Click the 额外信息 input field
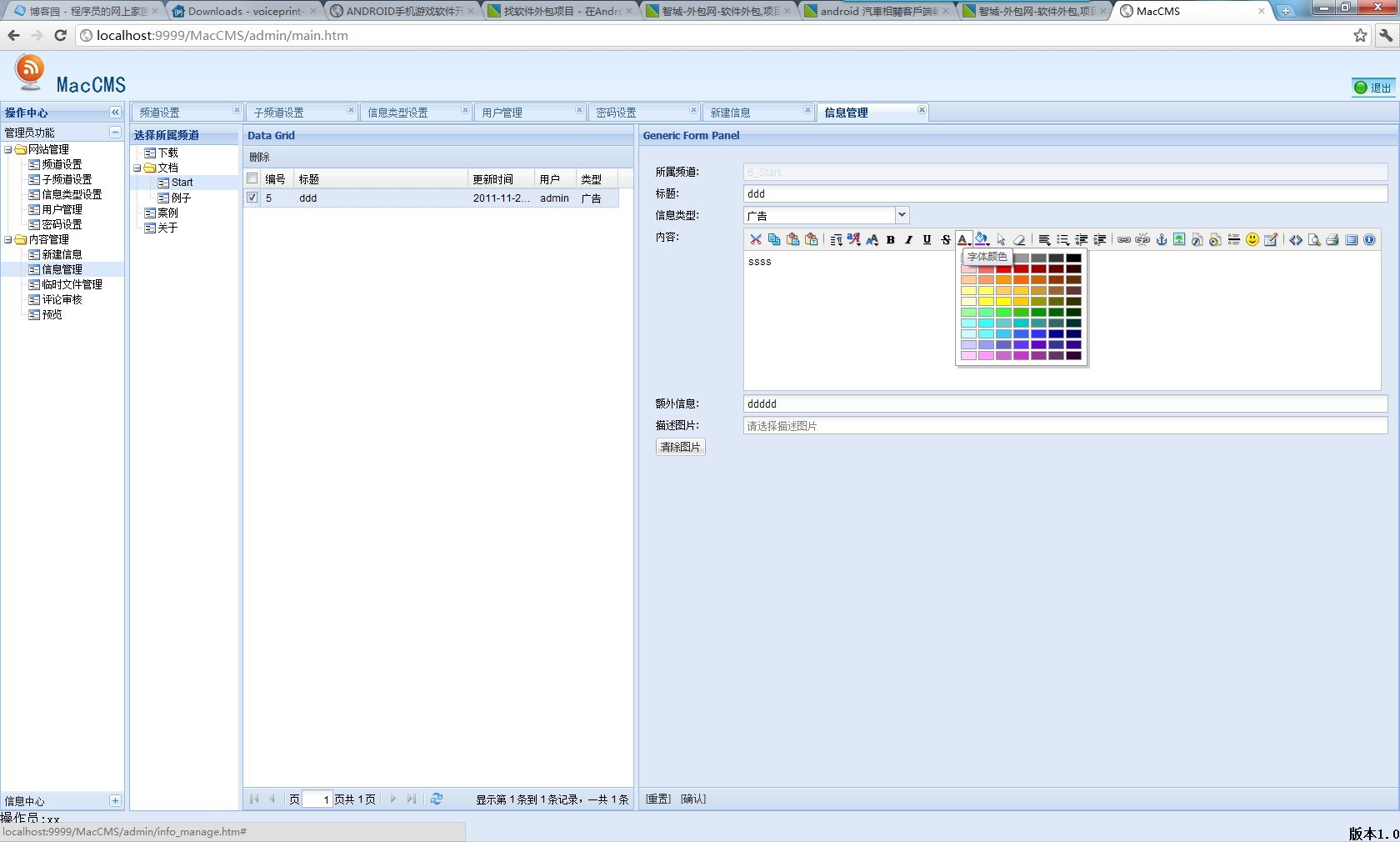Image resolution: width=1400 pixels, height=842 pixels. coord(1065,403)
